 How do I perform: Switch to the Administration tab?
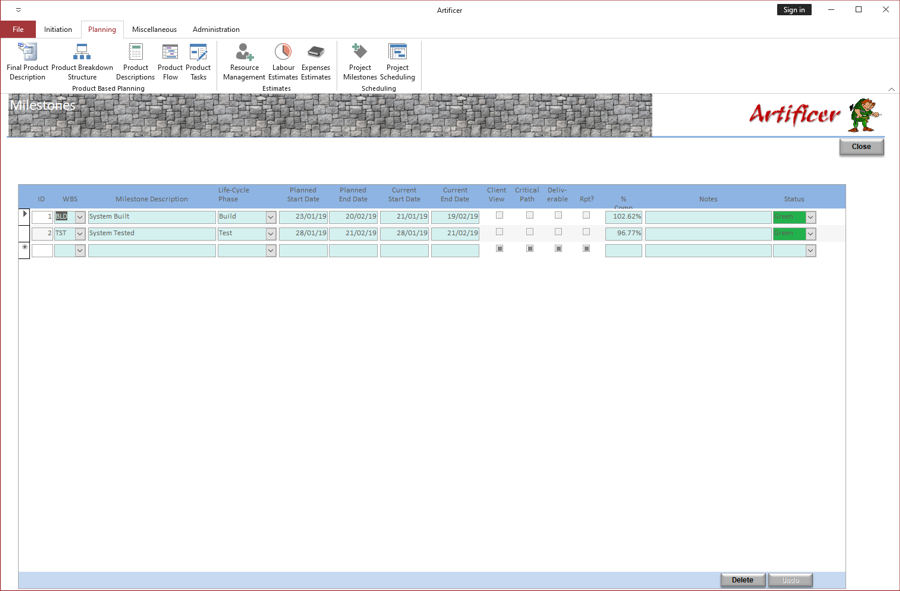pos(216,29)
